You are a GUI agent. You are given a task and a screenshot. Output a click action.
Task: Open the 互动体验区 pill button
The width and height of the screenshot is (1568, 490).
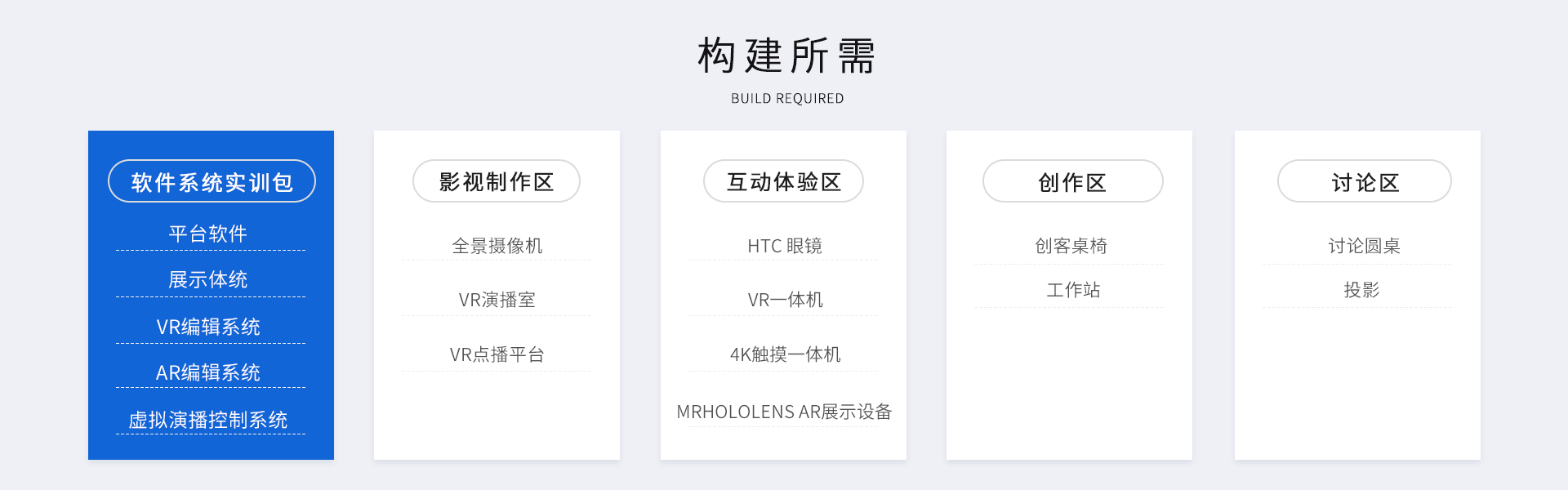[x=783, y=181]
